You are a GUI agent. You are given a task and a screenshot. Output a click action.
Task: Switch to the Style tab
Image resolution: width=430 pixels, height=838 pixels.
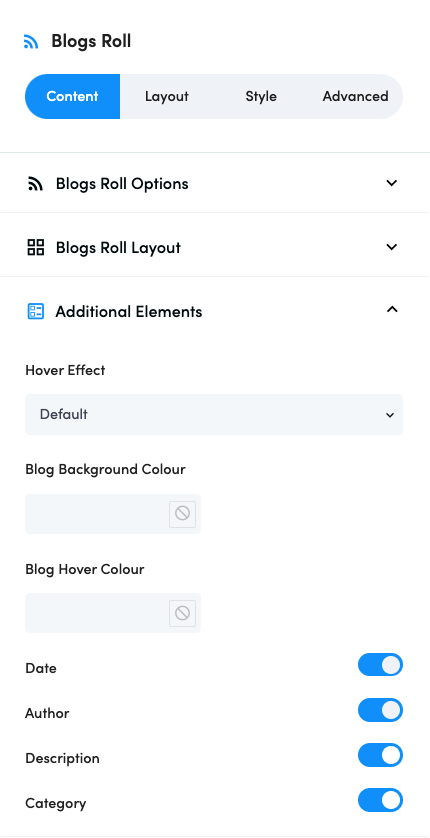[261, 97]
